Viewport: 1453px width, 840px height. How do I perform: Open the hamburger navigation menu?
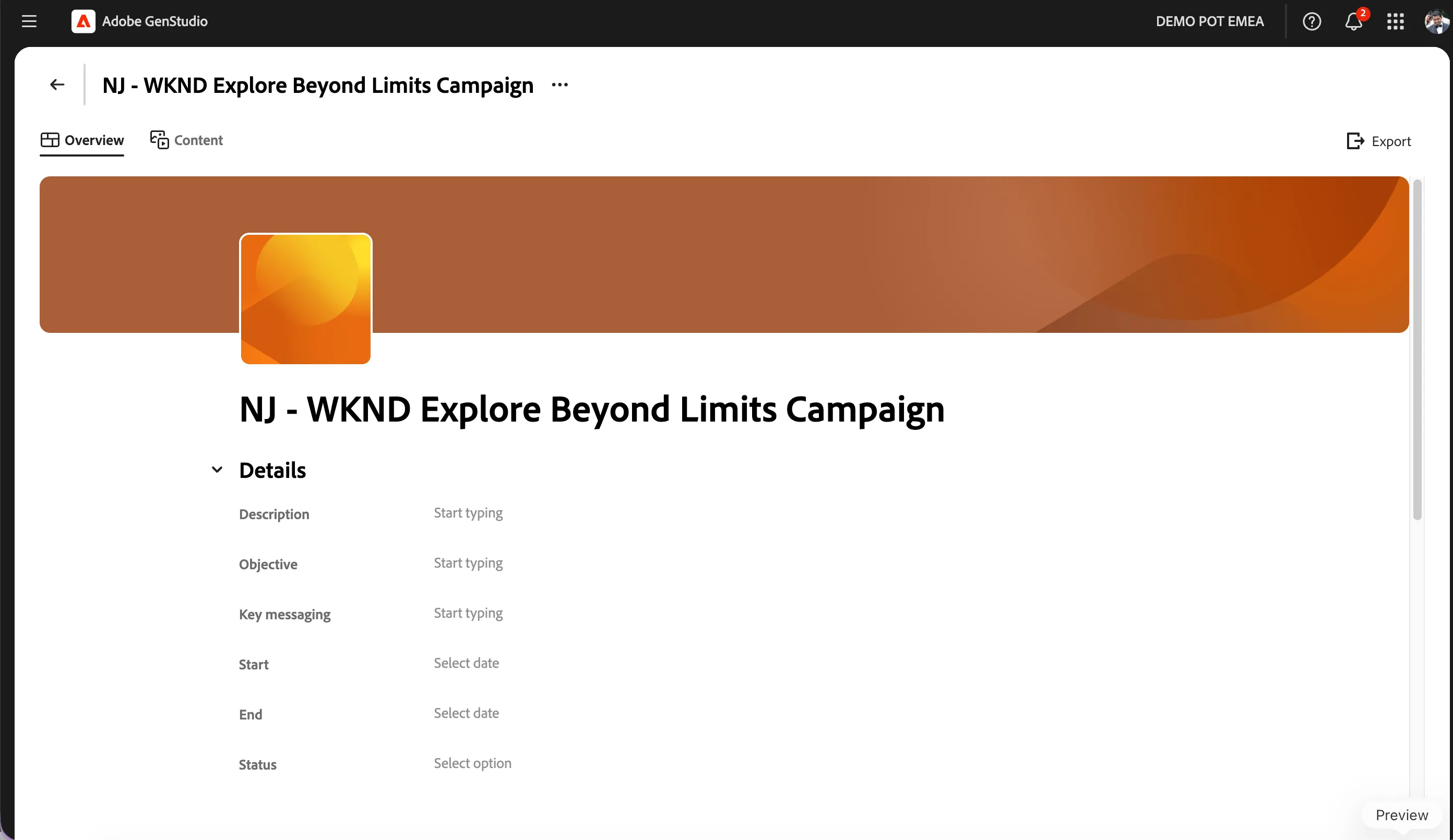click(x=29, y=21)
